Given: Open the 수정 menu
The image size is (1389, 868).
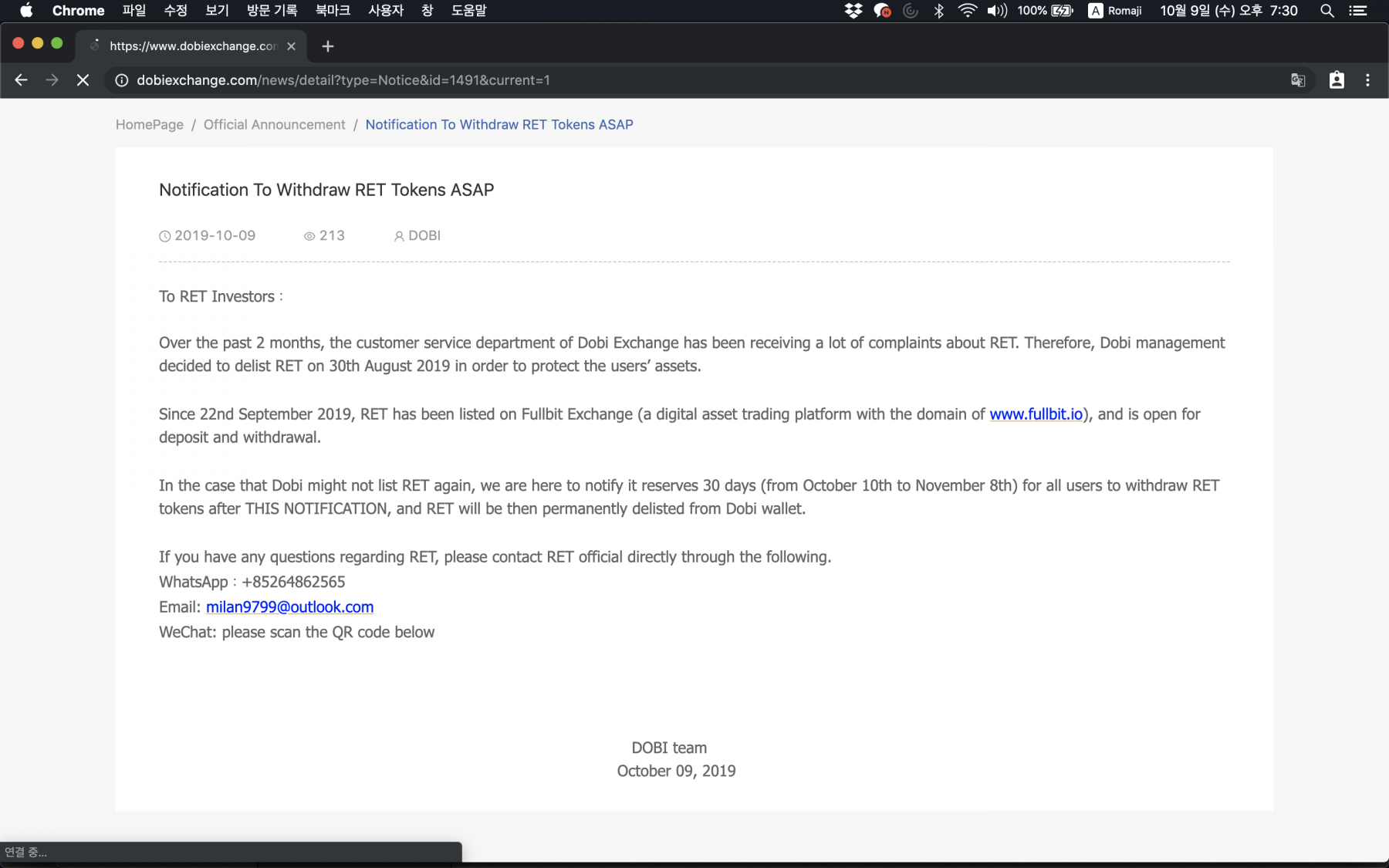Looking at the screenshot, I should coord(176,11).
